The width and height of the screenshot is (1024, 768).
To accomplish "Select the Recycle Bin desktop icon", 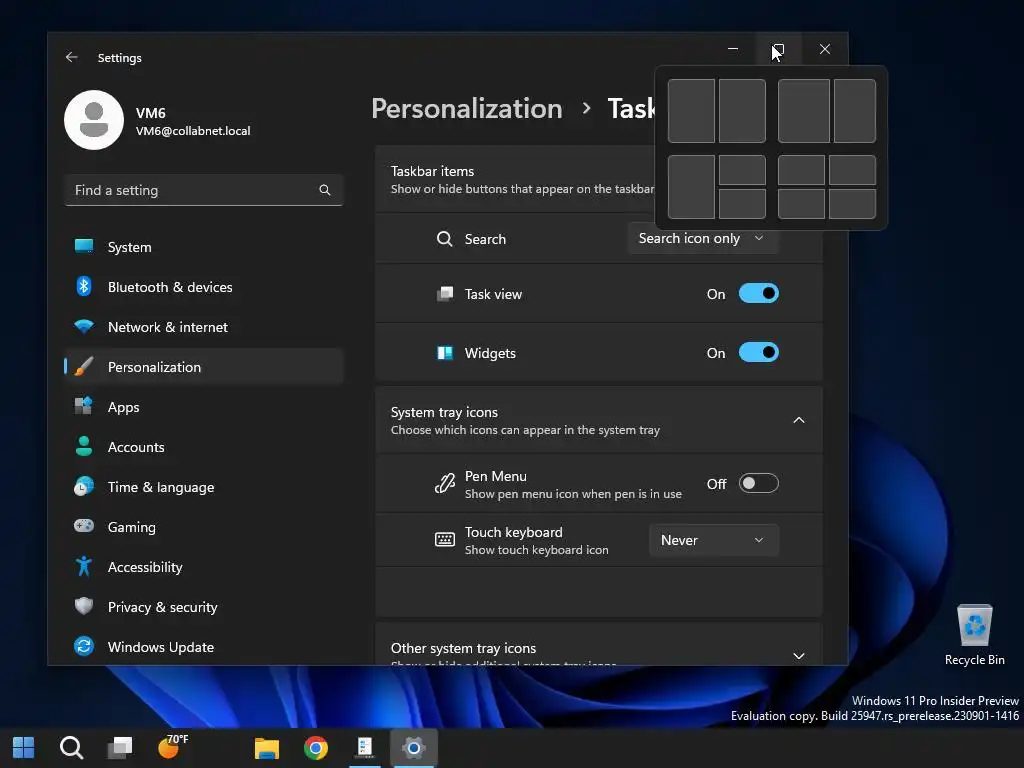I will [974, 634].
